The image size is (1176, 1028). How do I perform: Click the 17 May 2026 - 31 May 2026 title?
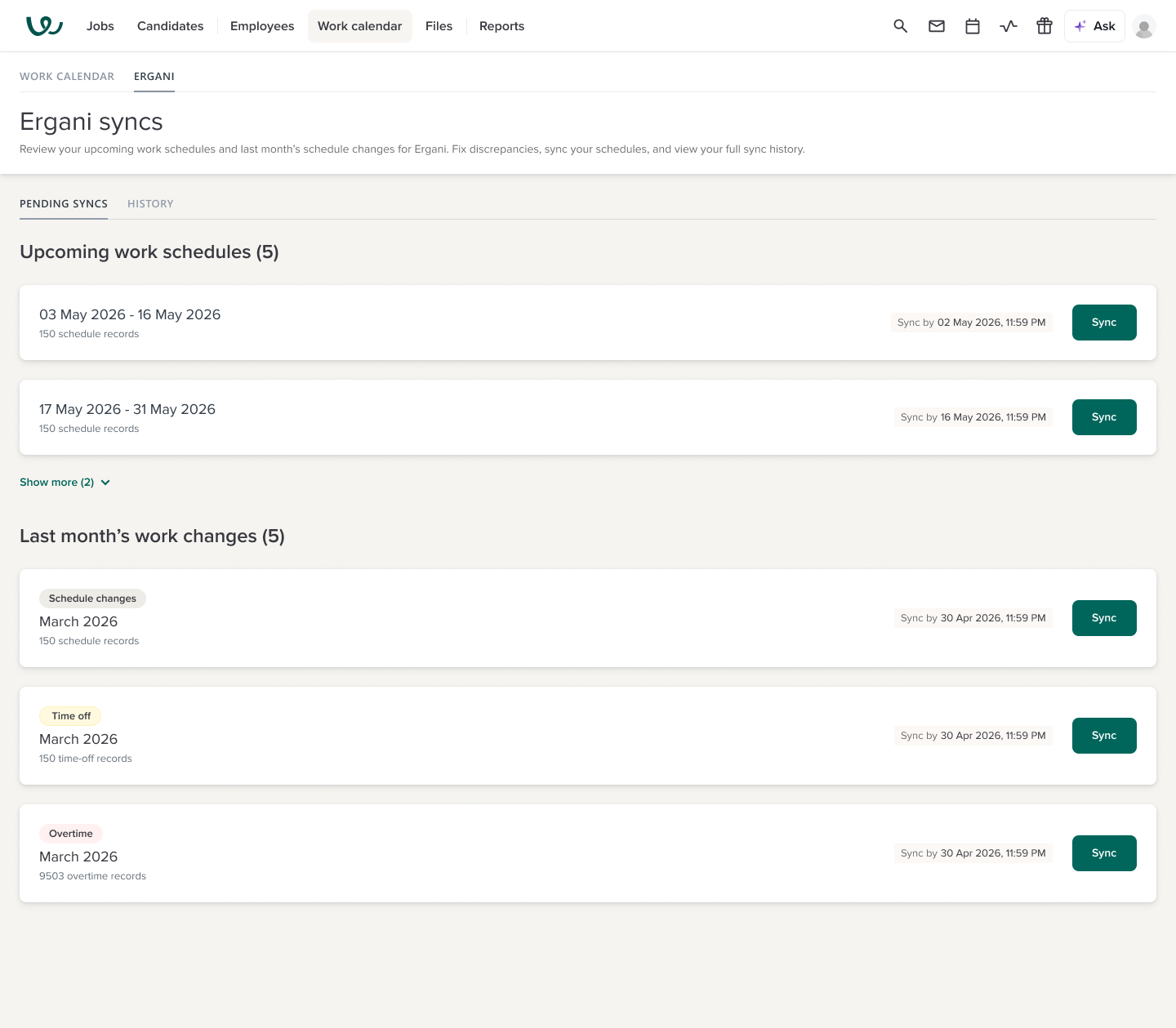point(127,409)
